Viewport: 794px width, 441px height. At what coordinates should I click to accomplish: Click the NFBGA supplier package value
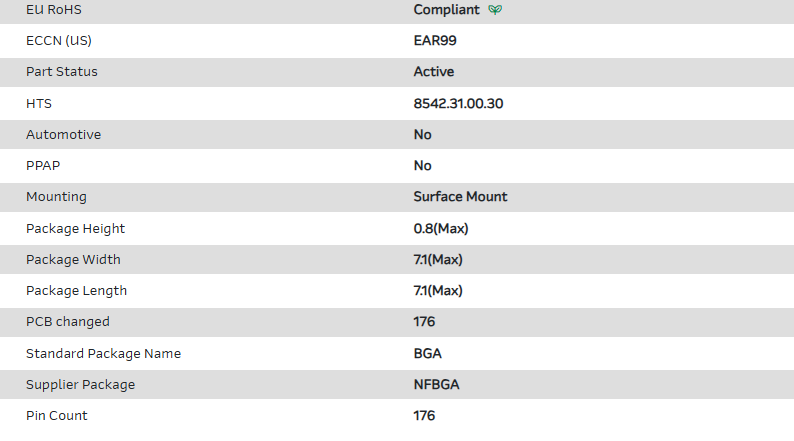point(437,384)
